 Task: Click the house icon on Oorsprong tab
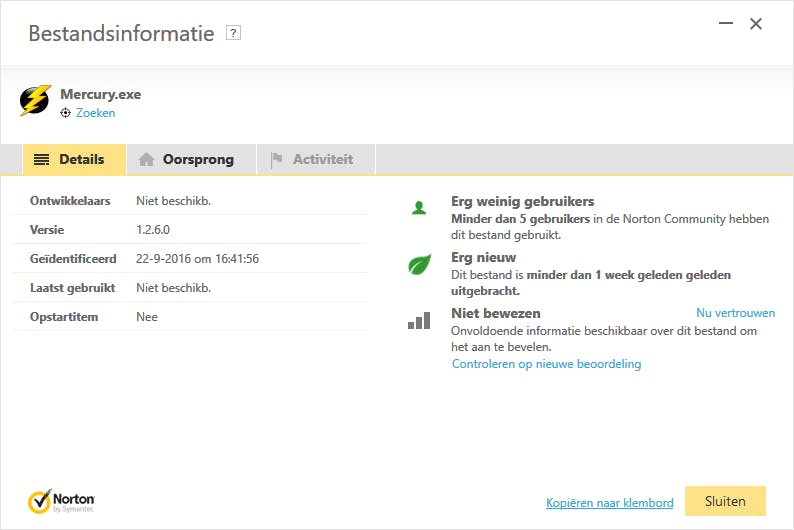coord(147,159)
